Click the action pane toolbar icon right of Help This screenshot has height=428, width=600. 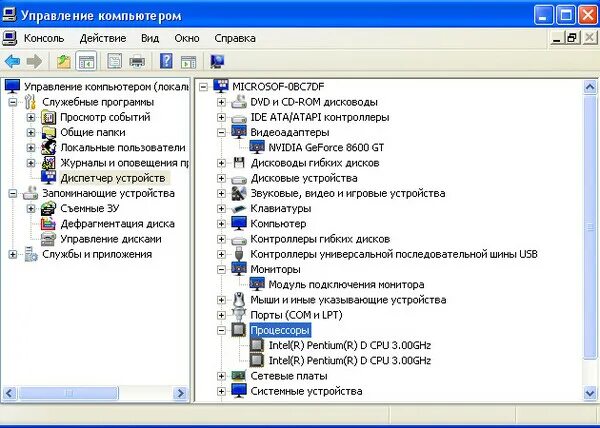click(x=188, y=61)
